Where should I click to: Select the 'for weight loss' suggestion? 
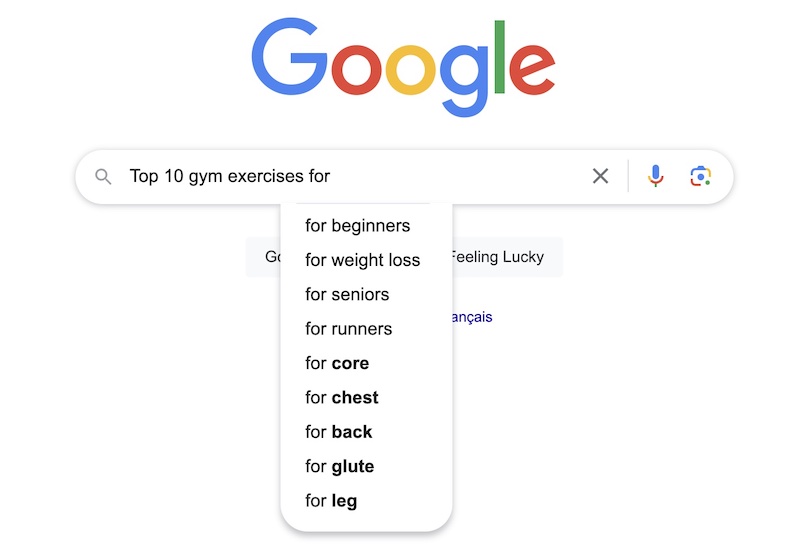[x=363, y=260]
